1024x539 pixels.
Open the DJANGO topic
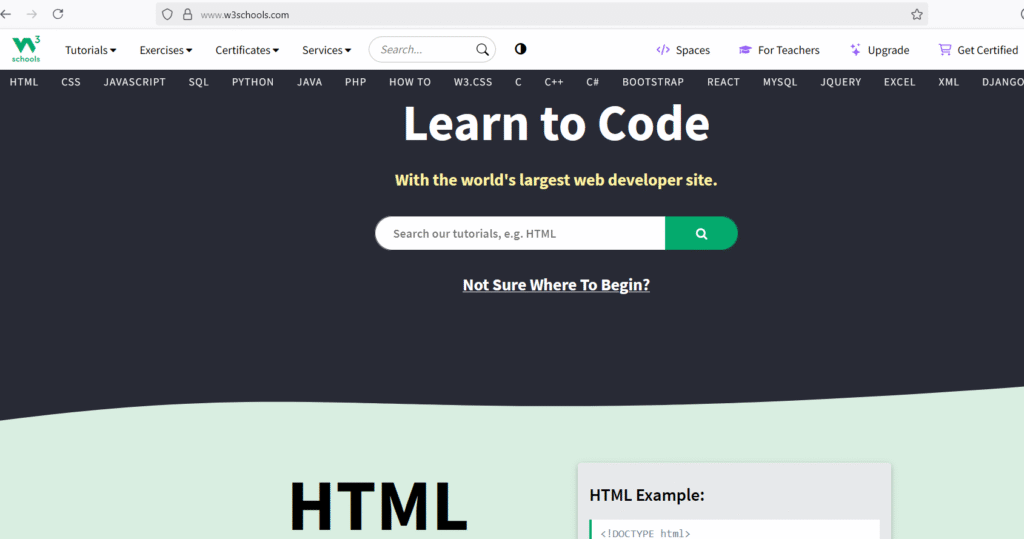(x=1002, y=82)
